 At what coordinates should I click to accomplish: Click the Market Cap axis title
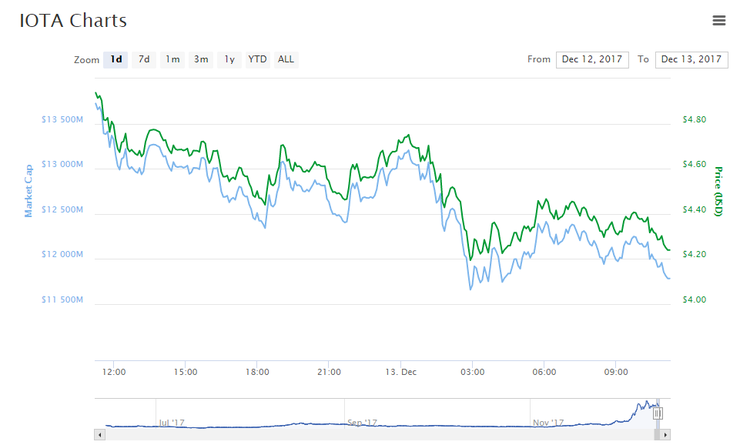tap(29, 190)
